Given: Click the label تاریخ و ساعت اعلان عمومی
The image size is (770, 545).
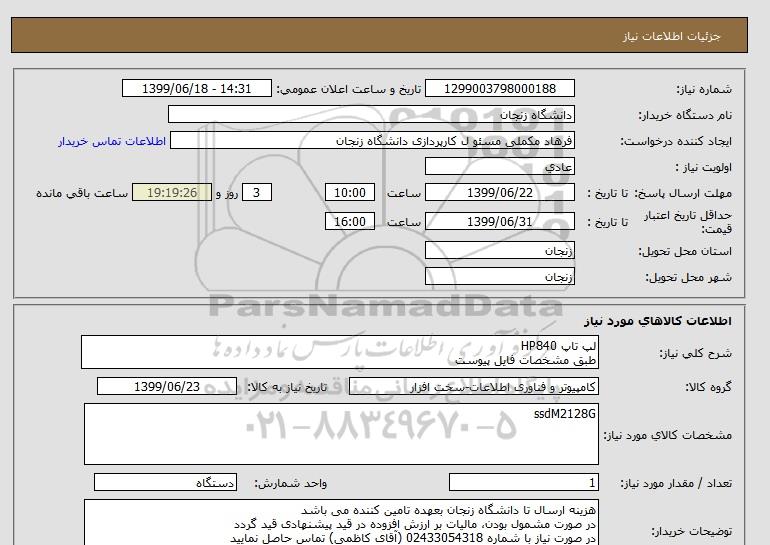Looking at the screenshot, I should point(349,89).
